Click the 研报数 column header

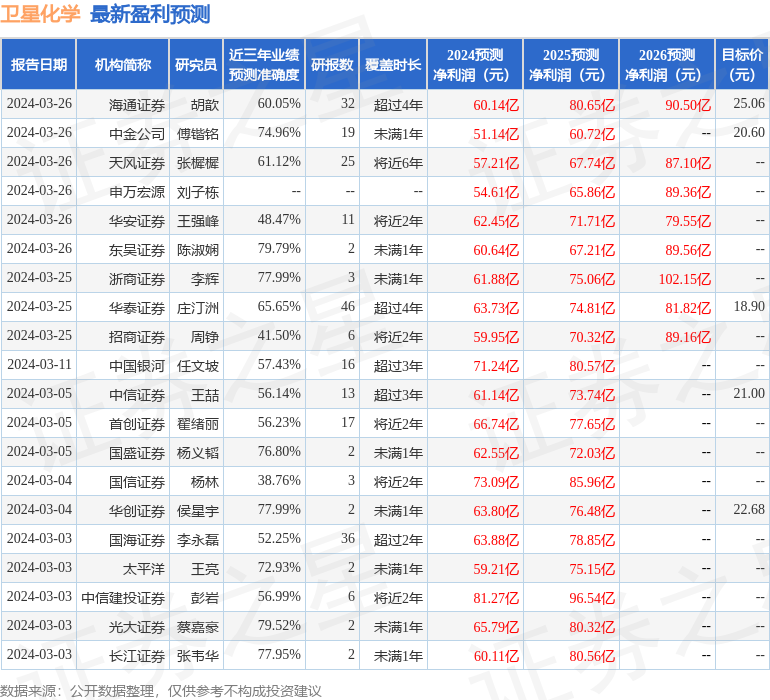click(332, 64)
